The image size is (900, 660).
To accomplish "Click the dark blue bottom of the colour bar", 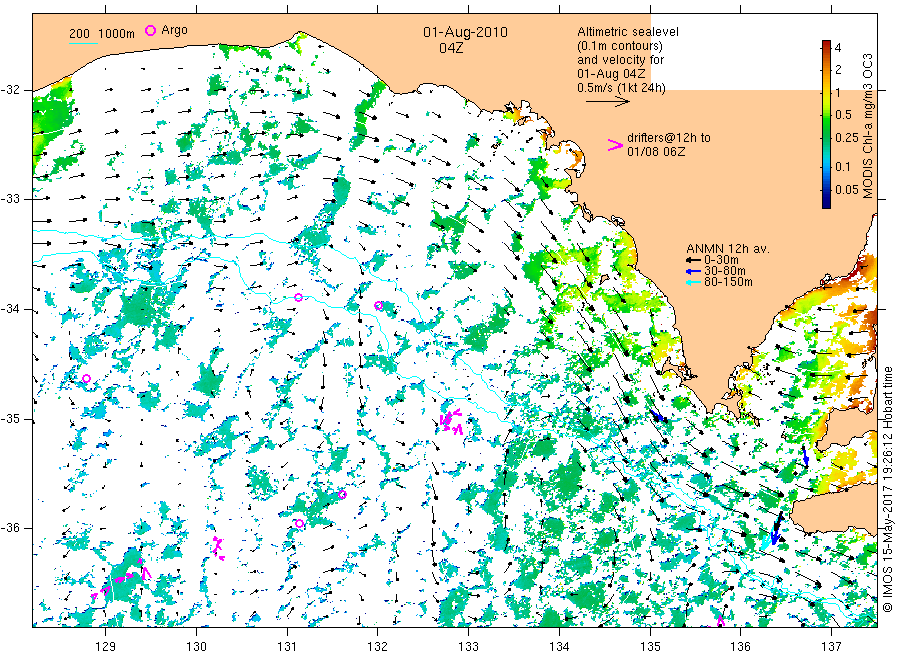I will pos(826,203).
